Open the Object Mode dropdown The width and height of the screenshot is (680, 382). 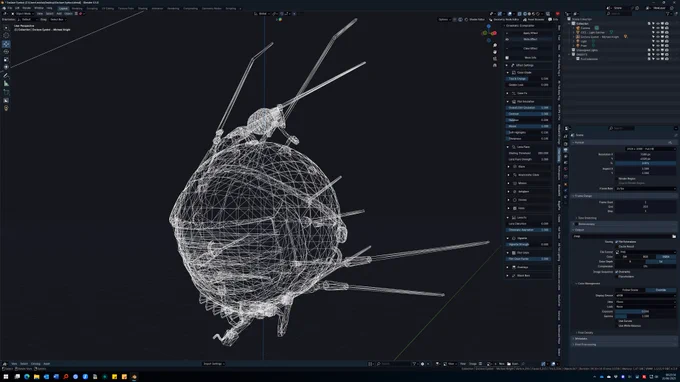point(23,13)
